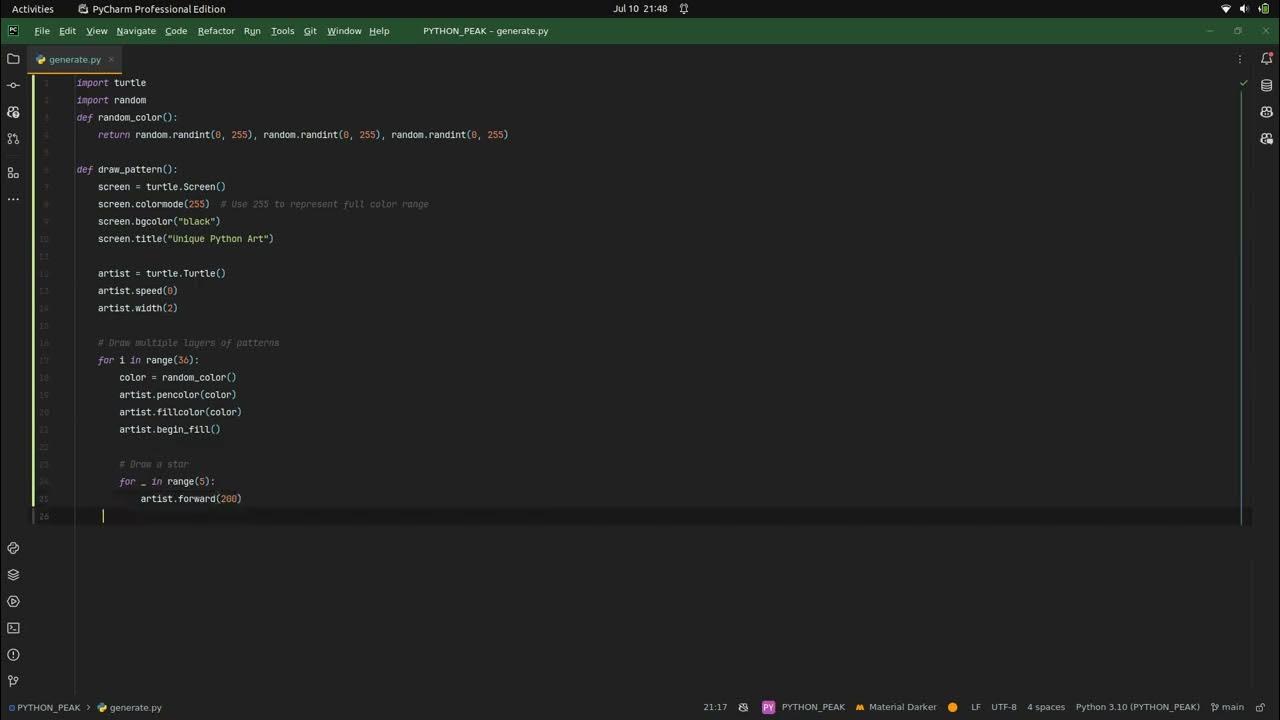Open the GitHub Copilot tool window
This screenshot has width=1280, height=720.
[x=1267, y=112]
